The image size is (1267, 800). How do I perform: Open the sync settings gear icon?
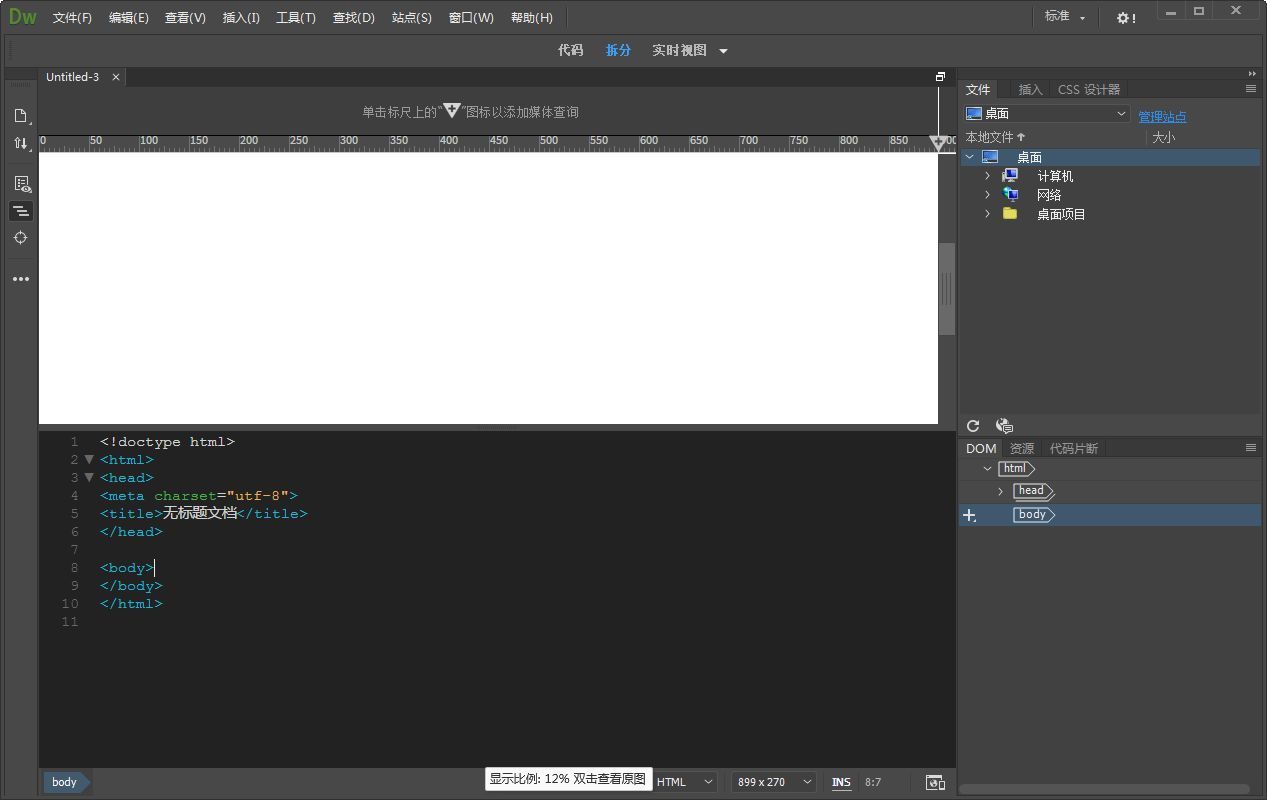pyautogui.click(x=1125, y=18)
